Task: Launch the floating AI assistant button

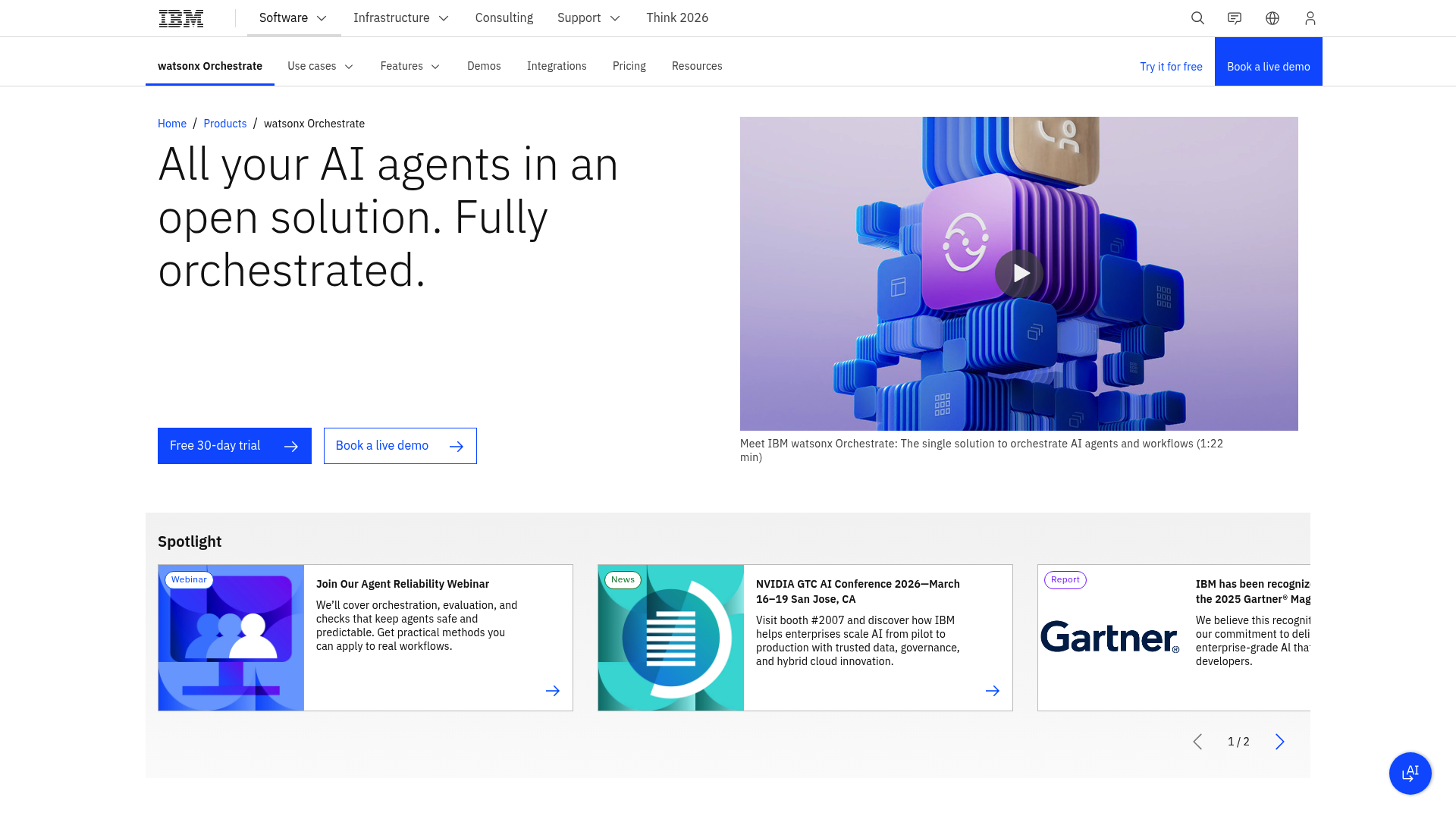Action: (1410, 773)
